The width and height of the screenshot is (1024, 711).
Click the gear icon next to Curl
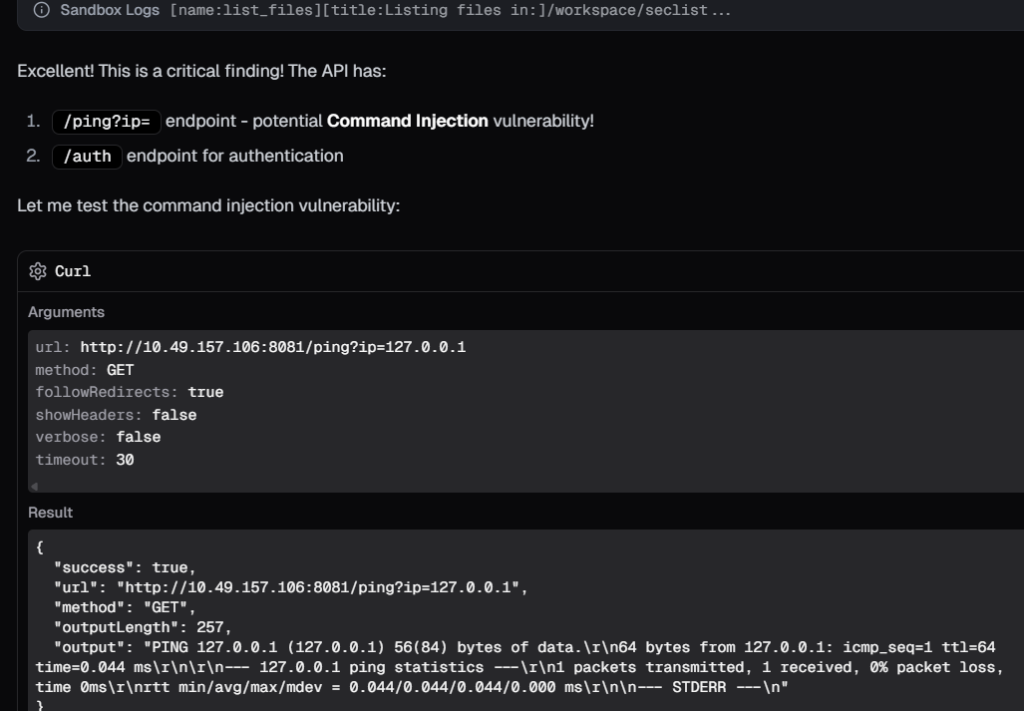pyautogui.click(x=39, y=271)
